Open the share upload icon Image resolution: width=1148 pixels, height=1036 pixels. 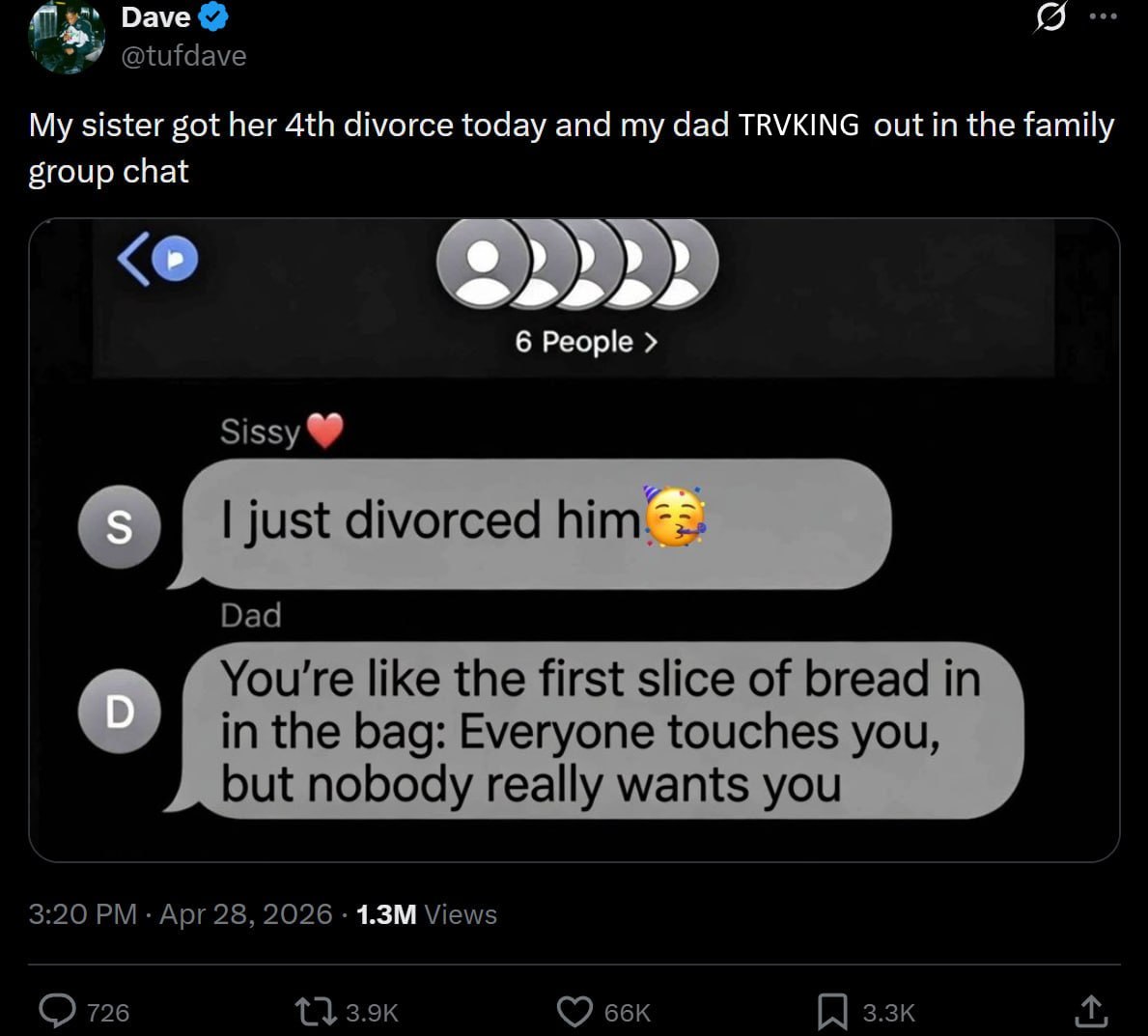(x=1090, y=1011)
